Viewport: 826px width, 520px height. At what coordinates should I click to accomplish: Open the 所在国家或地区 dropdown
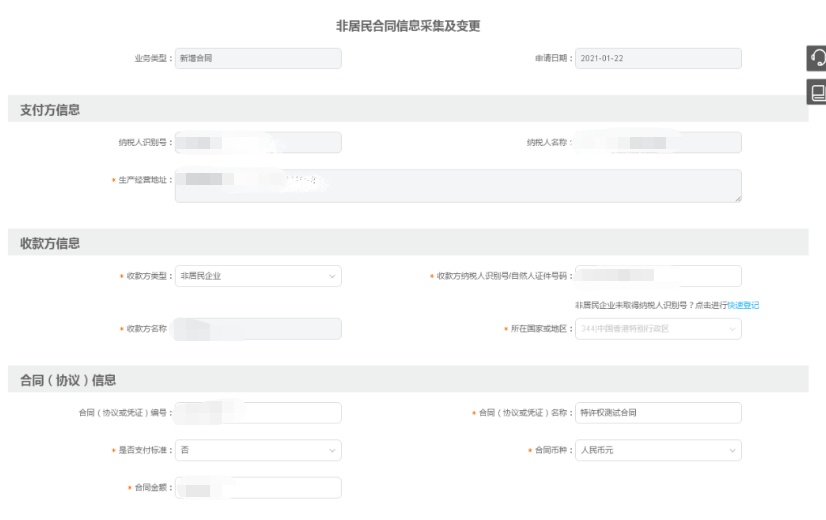click(658, 329)
